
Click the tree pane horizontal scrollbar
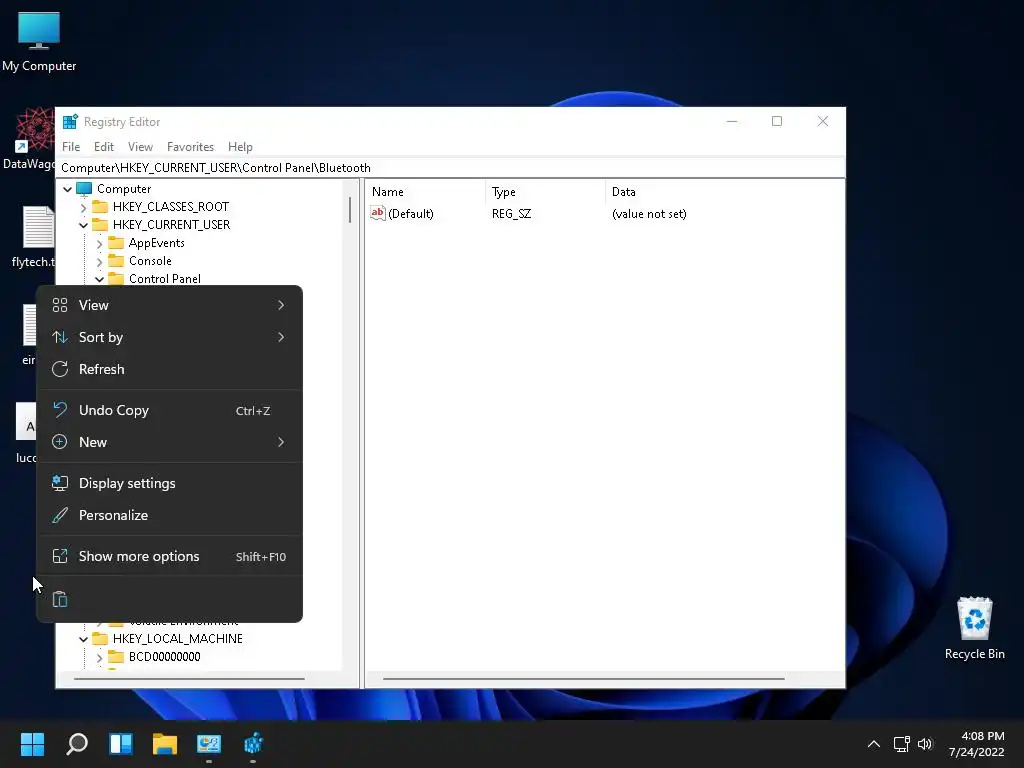189,679
